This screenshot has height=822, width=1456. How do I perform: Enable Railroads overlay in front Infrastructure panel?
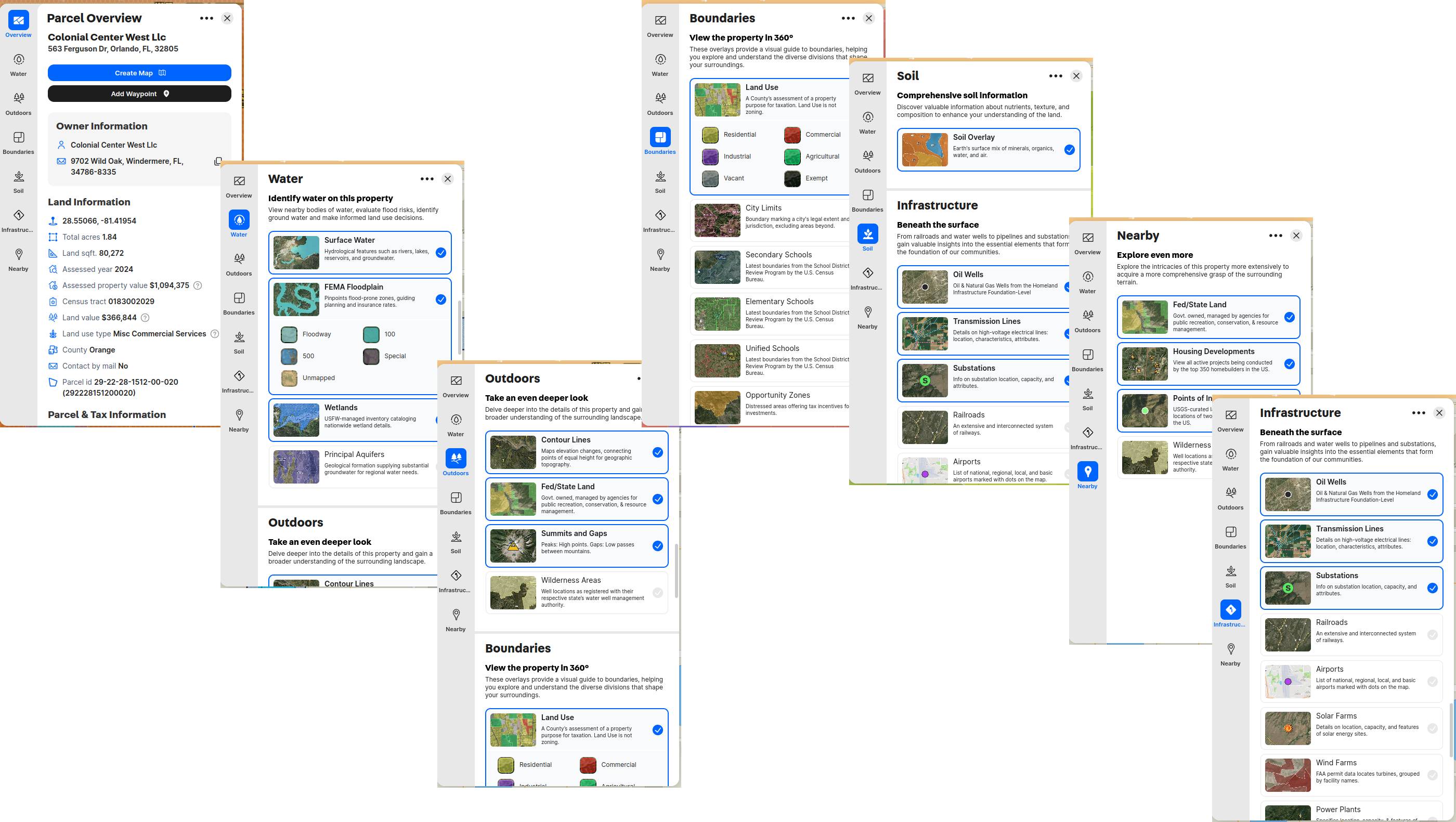point(1432,635)
